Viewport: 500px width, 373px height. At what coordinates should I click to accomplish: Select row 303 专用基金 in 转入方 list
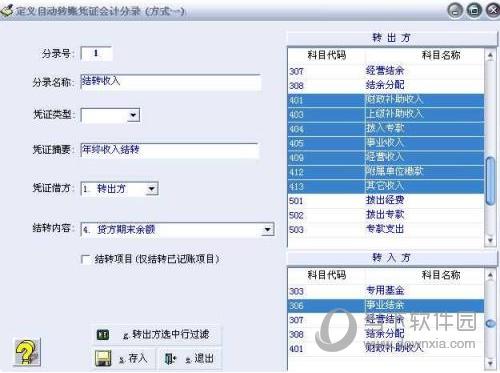386,291
